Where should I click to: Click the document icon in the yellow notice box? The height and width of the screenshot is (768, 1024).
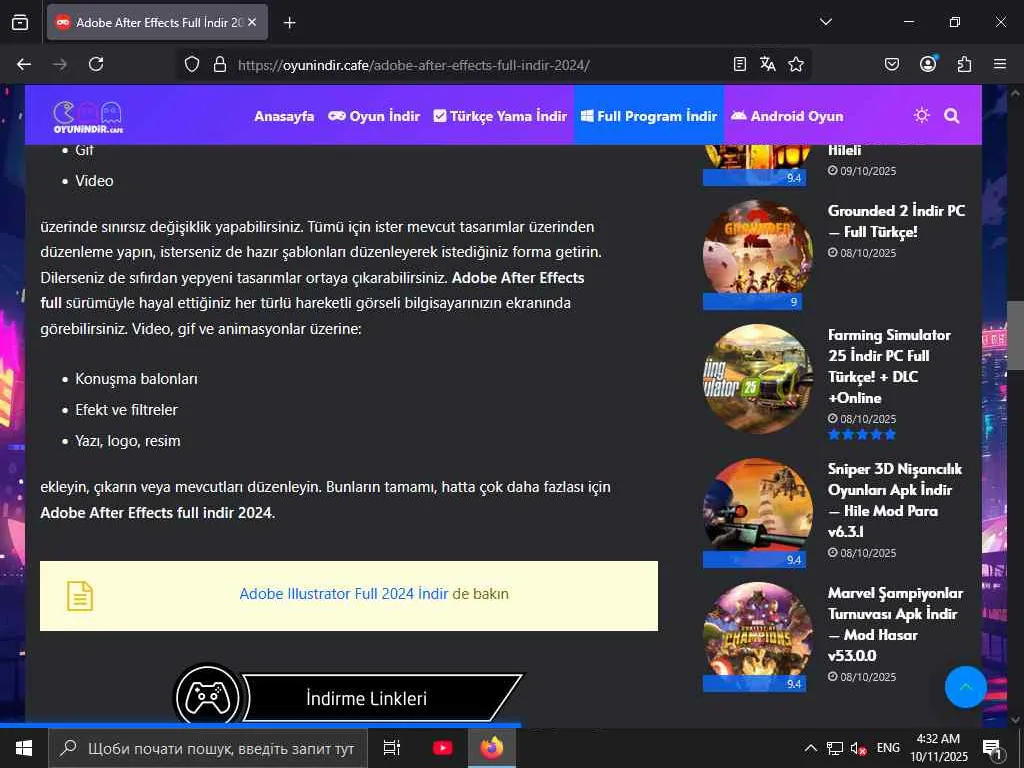pyautogui.click(x=80, y=596)
